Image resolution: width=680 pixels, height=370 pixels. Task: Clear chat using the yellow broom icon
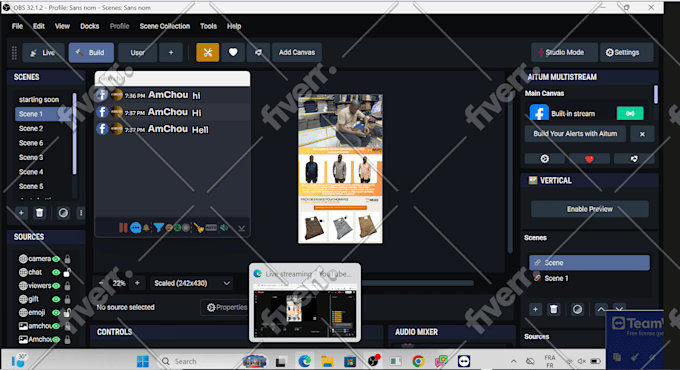[199, 228]
